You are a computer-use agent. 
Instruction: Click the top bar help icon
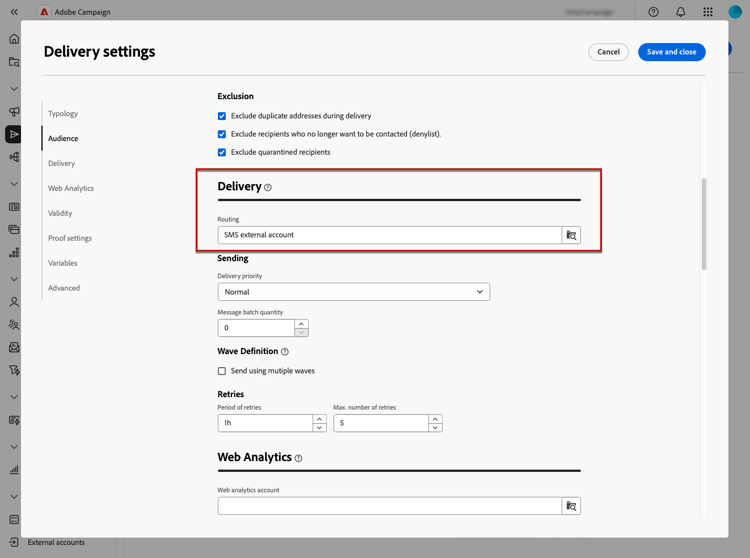click(x=654, y=12)
